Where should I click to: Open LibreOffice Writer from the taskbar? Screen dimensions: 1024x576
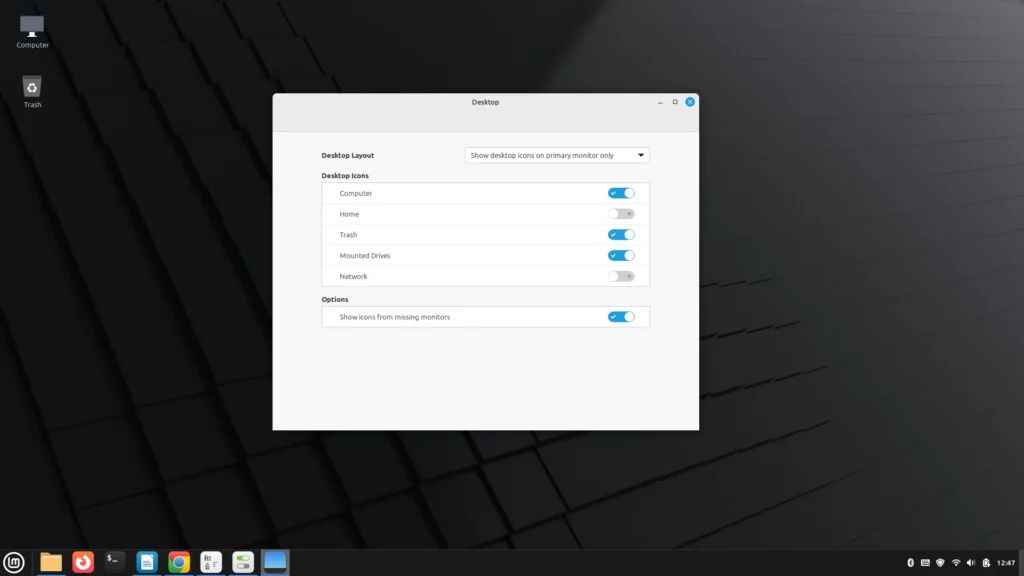pos(146,562)
